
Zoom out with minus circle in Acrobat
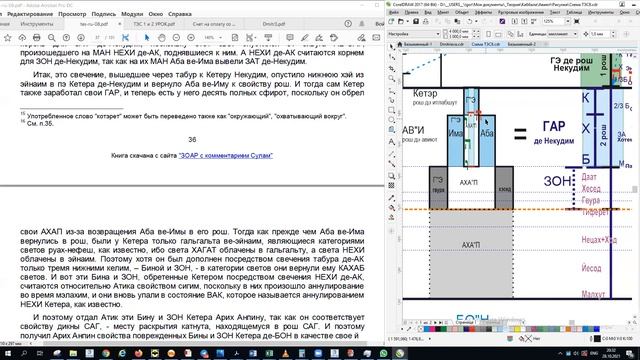pos(176,38)
